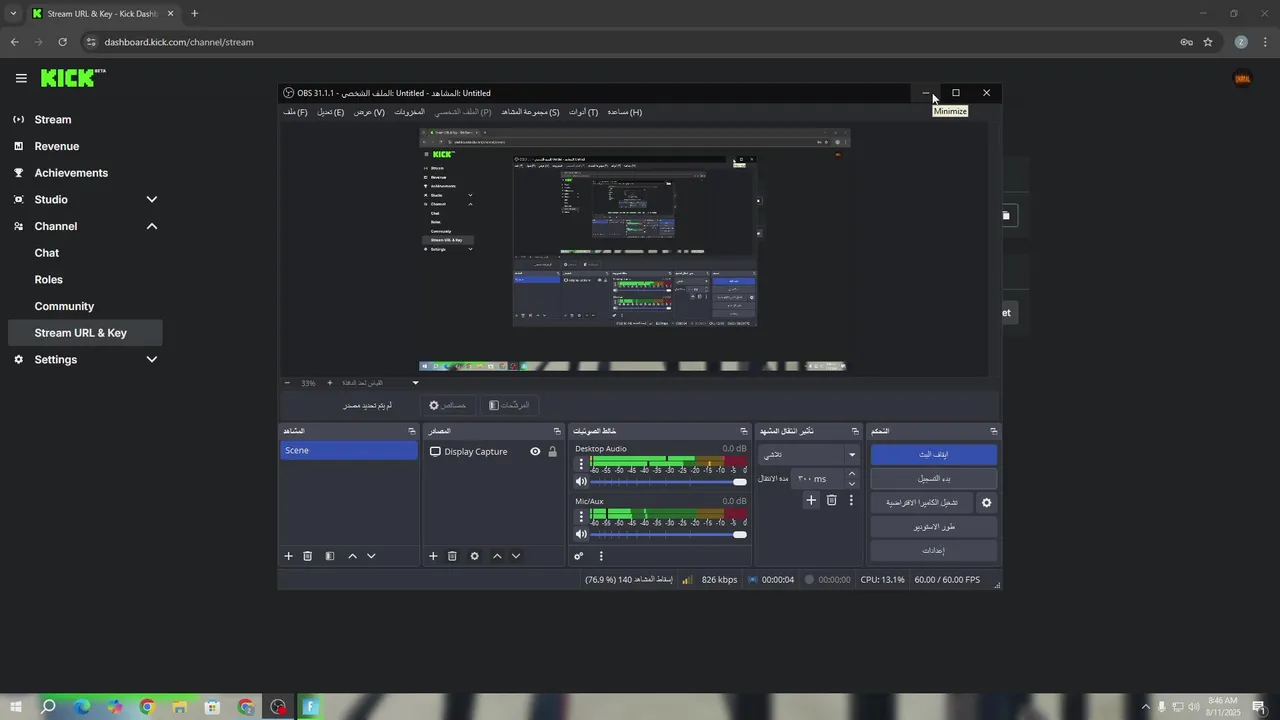Add a scene transition with plus icon
The image size is (1280, 720).
click(811, 500)
